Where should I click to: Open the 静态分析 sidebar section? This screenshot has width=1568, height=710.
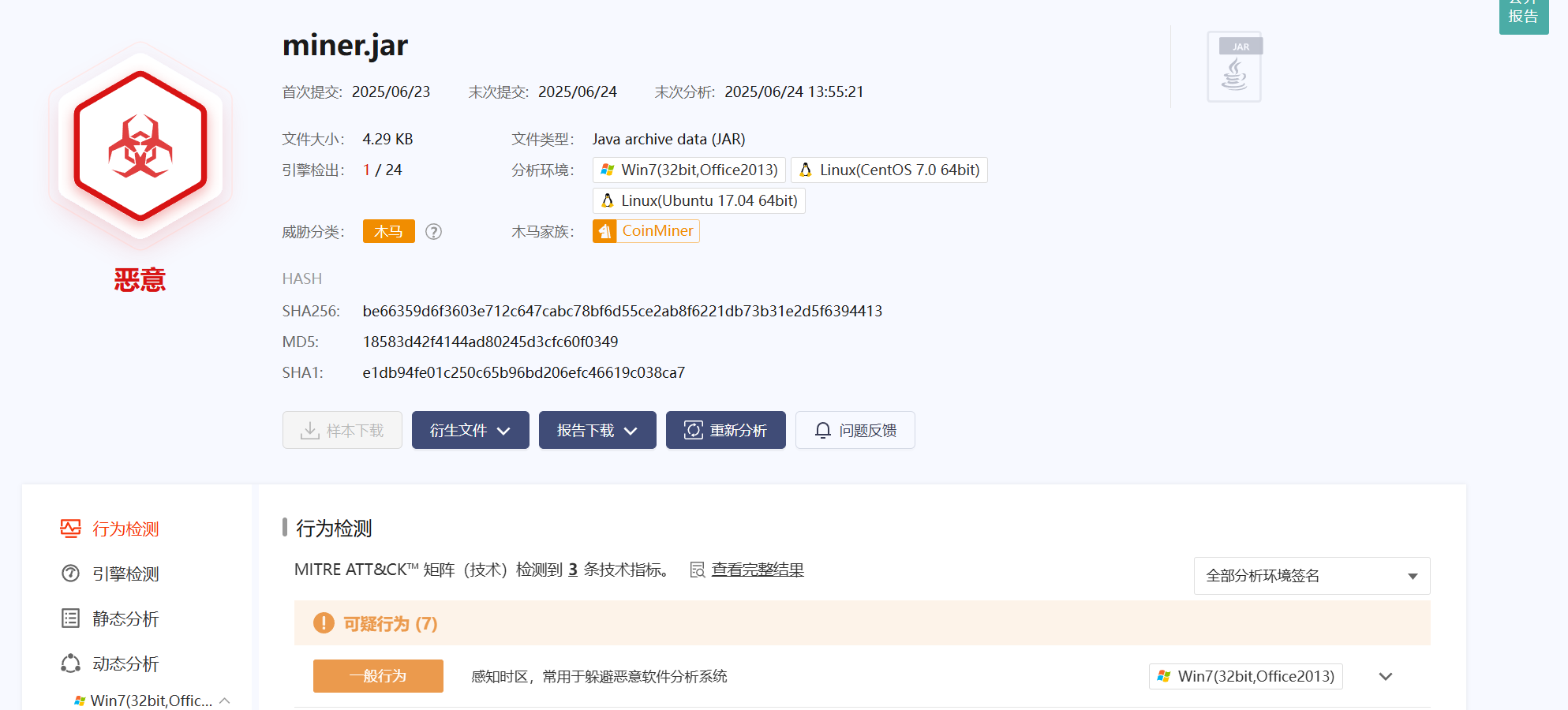click(x=125, y=619)
